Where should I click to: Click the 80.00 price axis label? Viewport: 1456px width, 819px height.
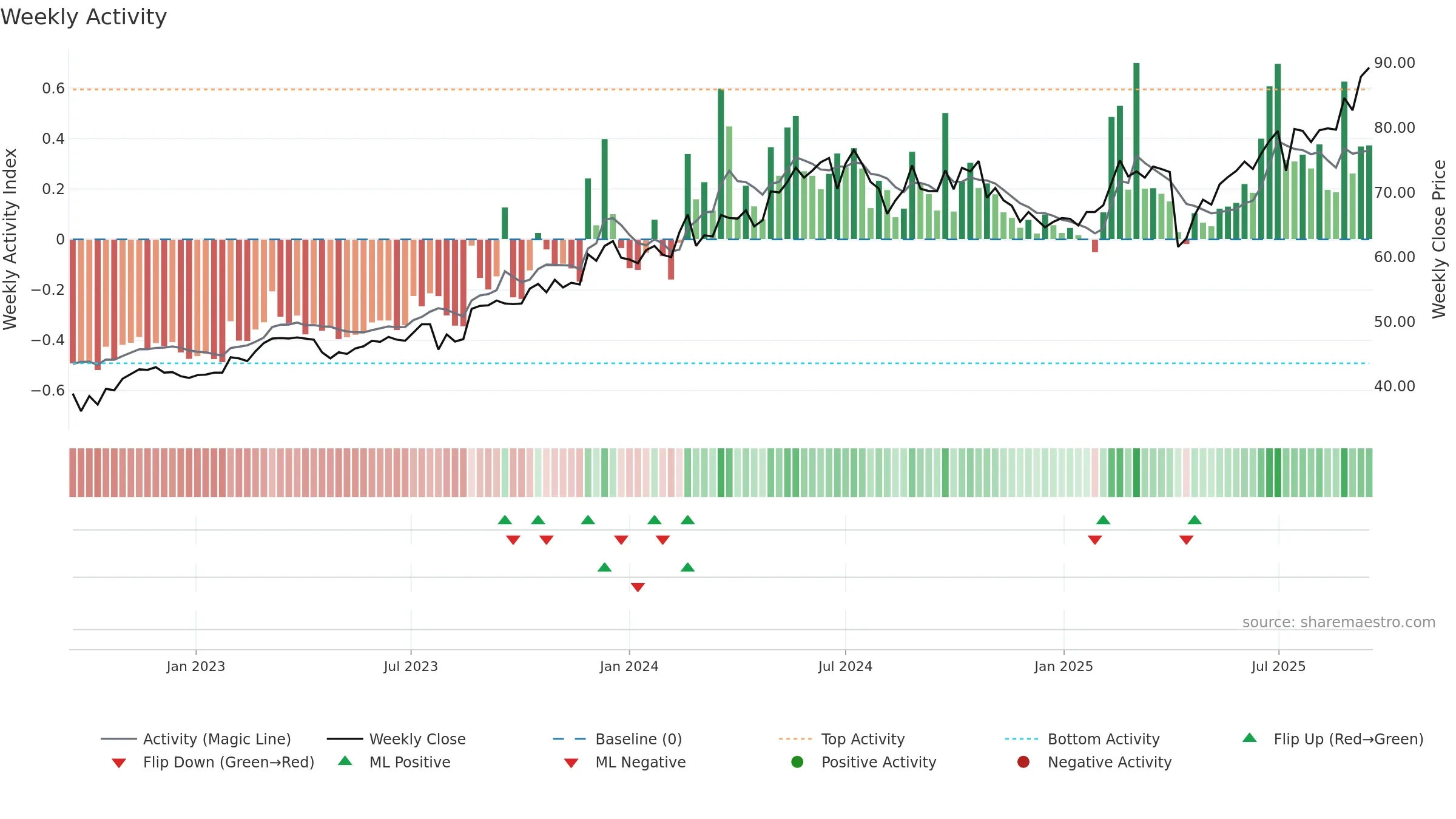click(x=1395, y=128)
